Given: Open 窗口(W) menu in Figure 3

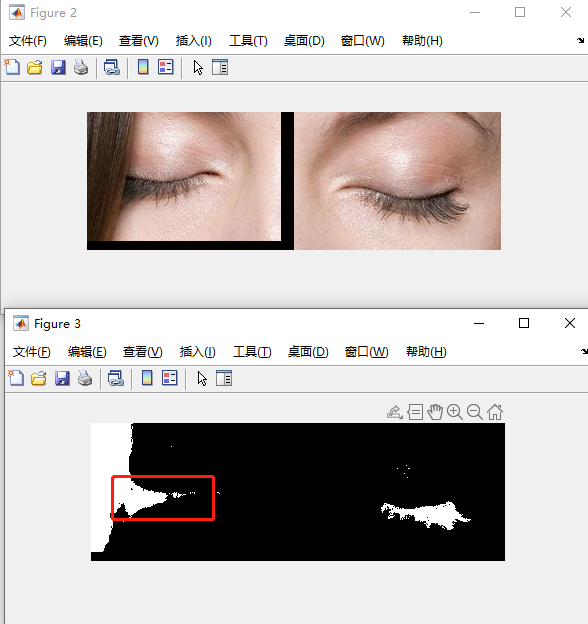Looking at the screenshot, I should (367, 352).
